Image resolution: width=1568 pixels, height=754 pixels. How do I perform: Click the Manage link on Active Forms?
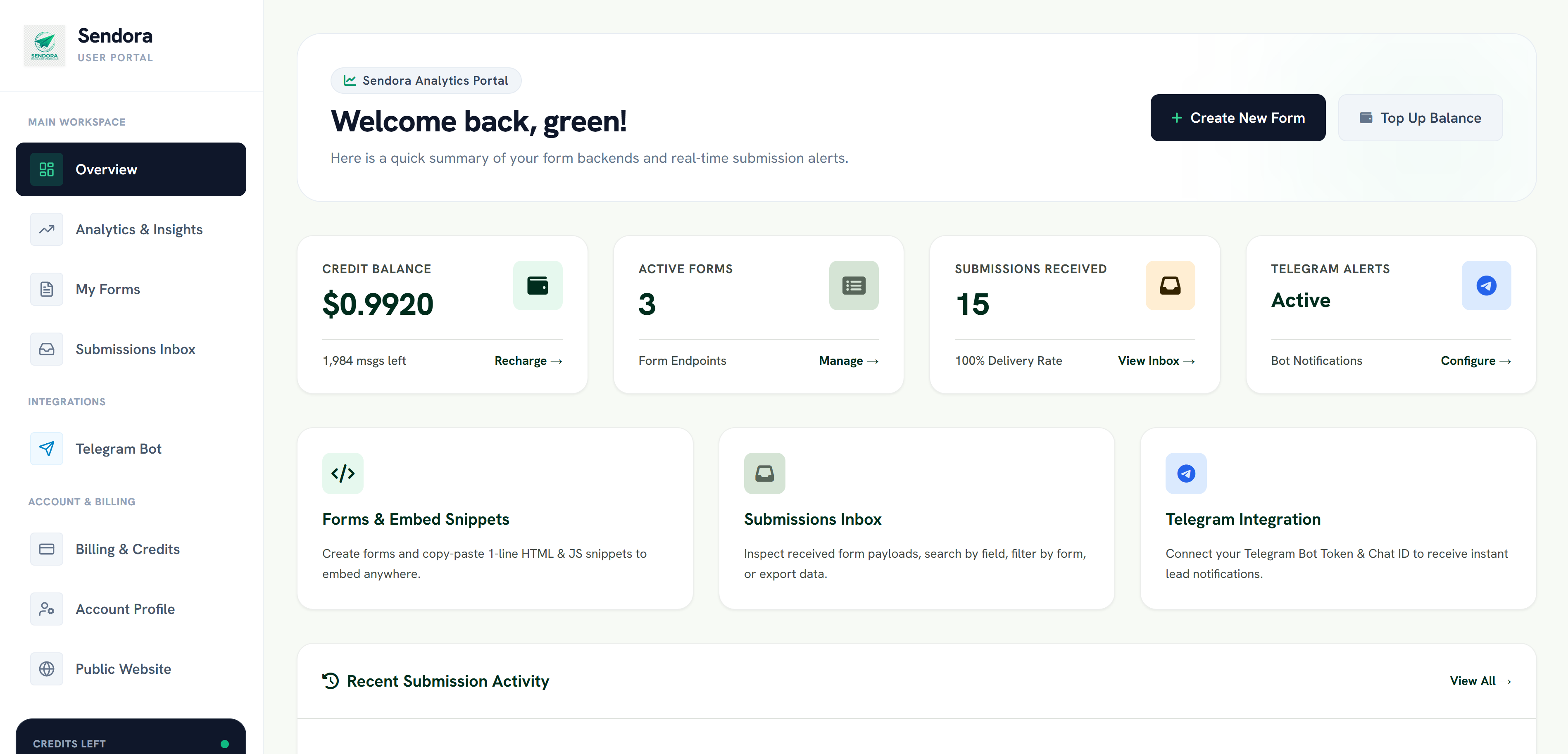[849, 361]
